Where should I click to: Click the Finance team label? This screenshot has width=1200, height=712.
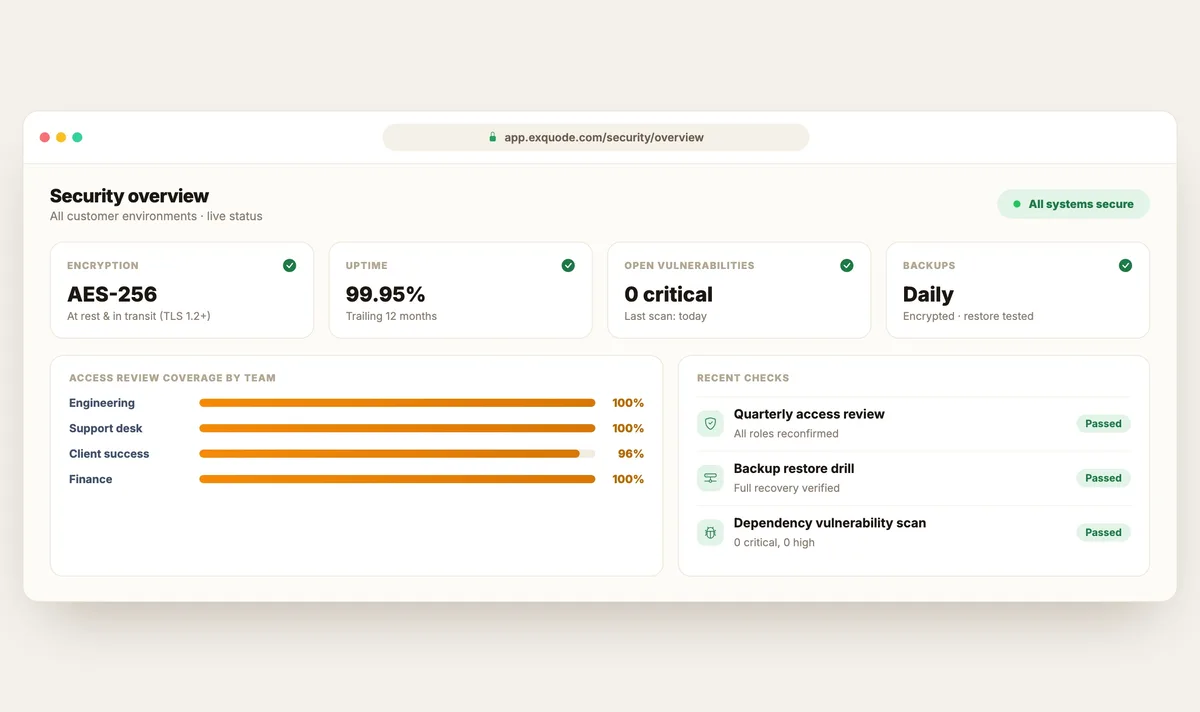pyautogui.click(x=90, y=479)
